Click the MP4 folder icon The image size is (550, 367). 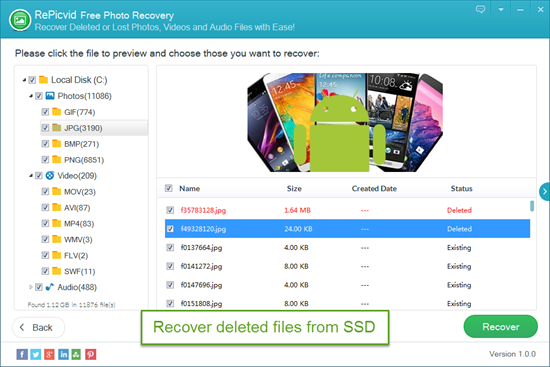click(56, 223)
